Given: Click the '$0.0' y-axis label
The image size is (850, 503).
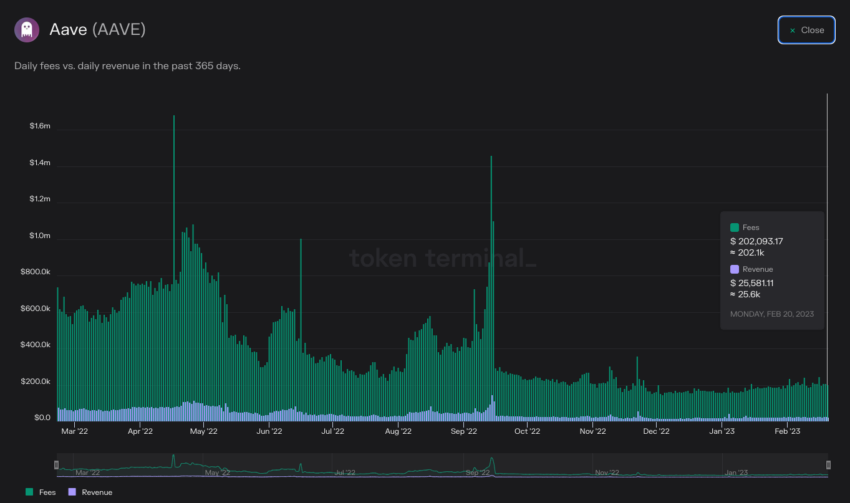Looking at the screenshot, I should pos(42,417).
